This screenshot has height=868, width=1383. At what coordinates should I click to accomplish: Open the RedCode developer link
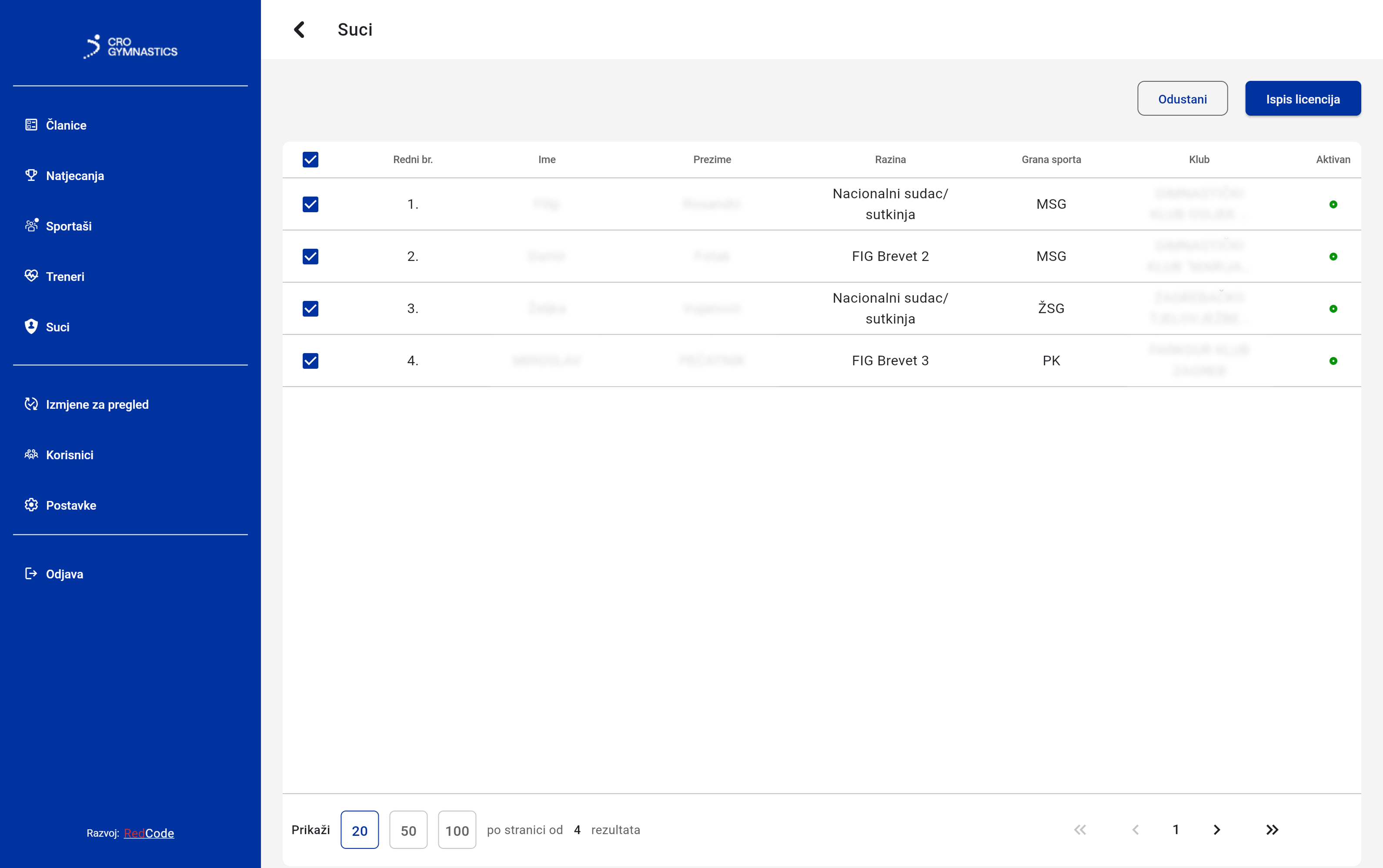[x=149, y=832]
